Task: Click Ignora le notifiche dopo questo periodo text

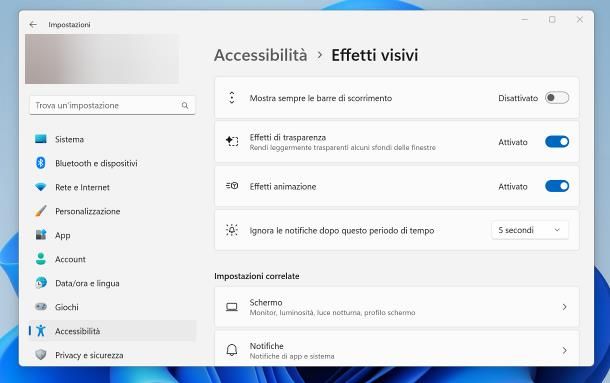Action: click(342, 230)
